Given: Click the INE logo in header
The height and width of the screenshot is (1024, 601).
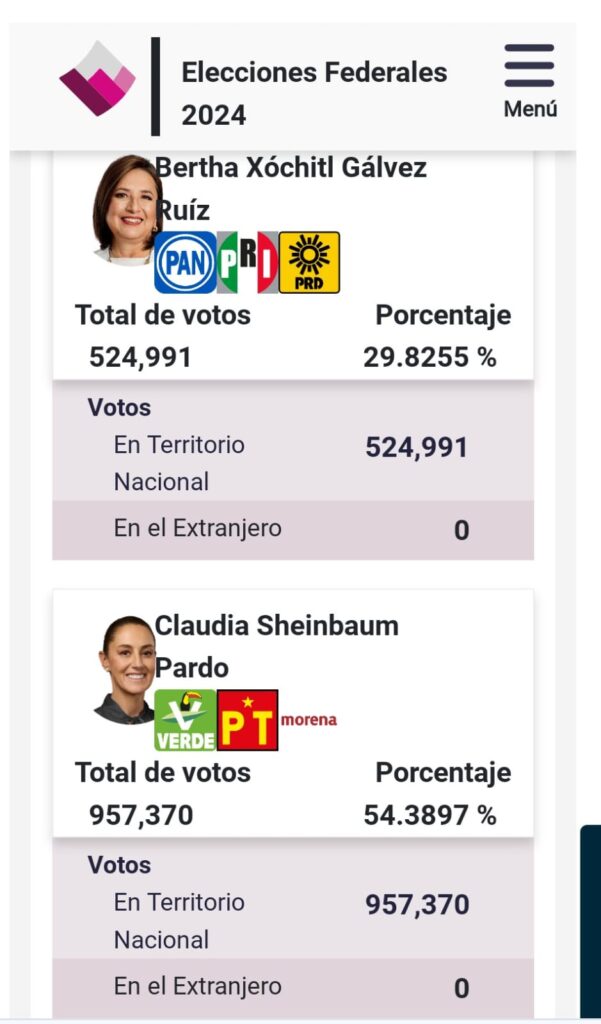Looking at the screenshot, I should (97, 79).
